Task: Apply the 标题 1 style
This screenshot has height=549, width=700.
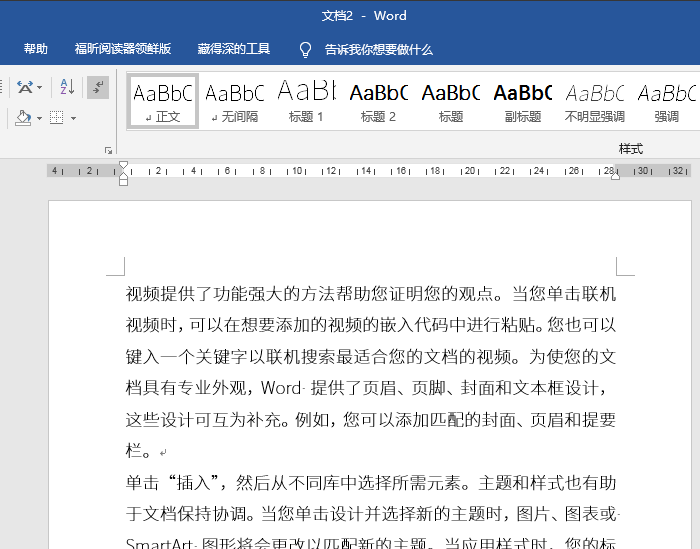Action: (x=306, y=101)
